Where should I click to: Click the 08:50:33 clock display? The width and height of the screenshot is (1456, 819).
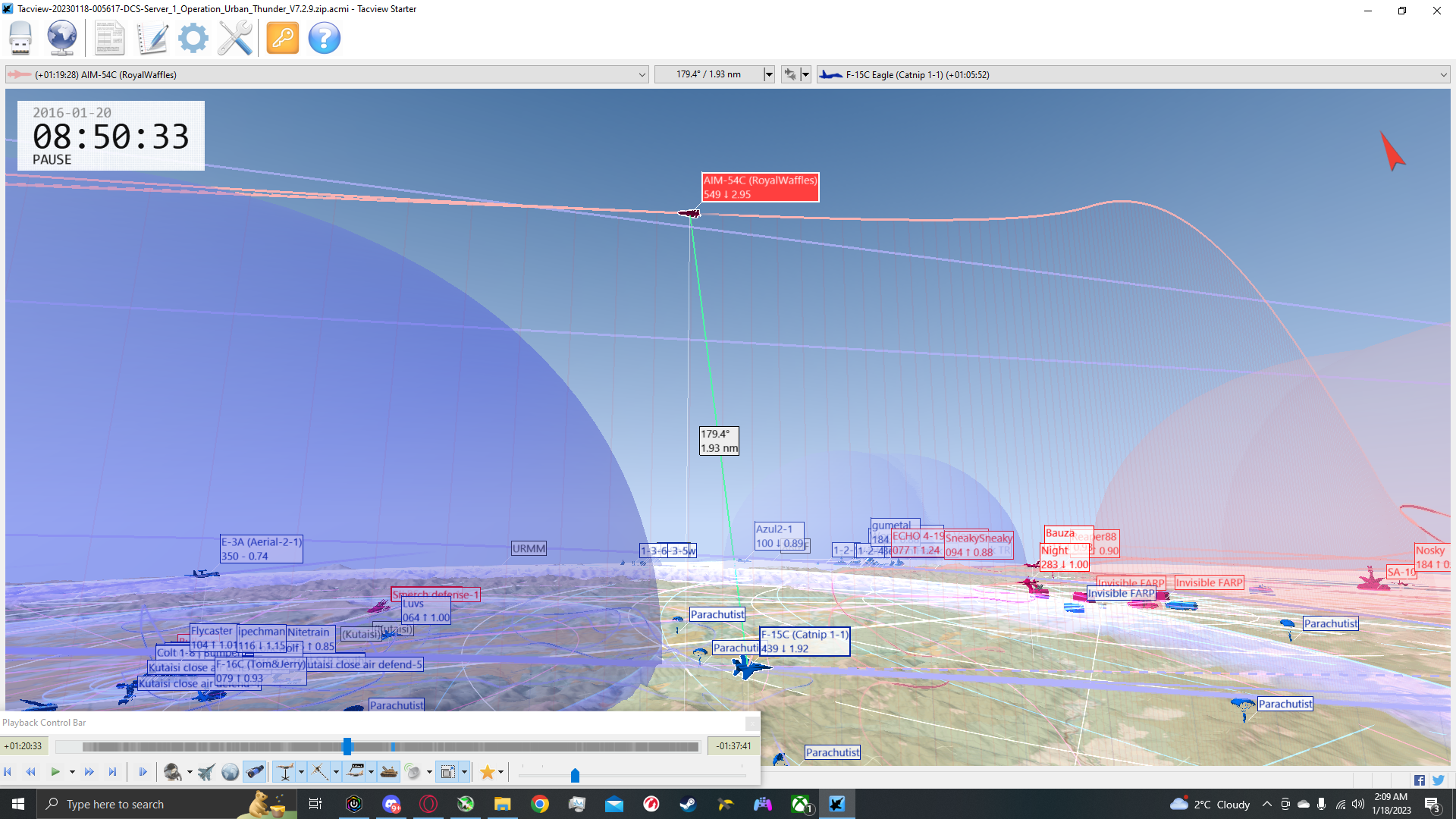click(111, 136)
